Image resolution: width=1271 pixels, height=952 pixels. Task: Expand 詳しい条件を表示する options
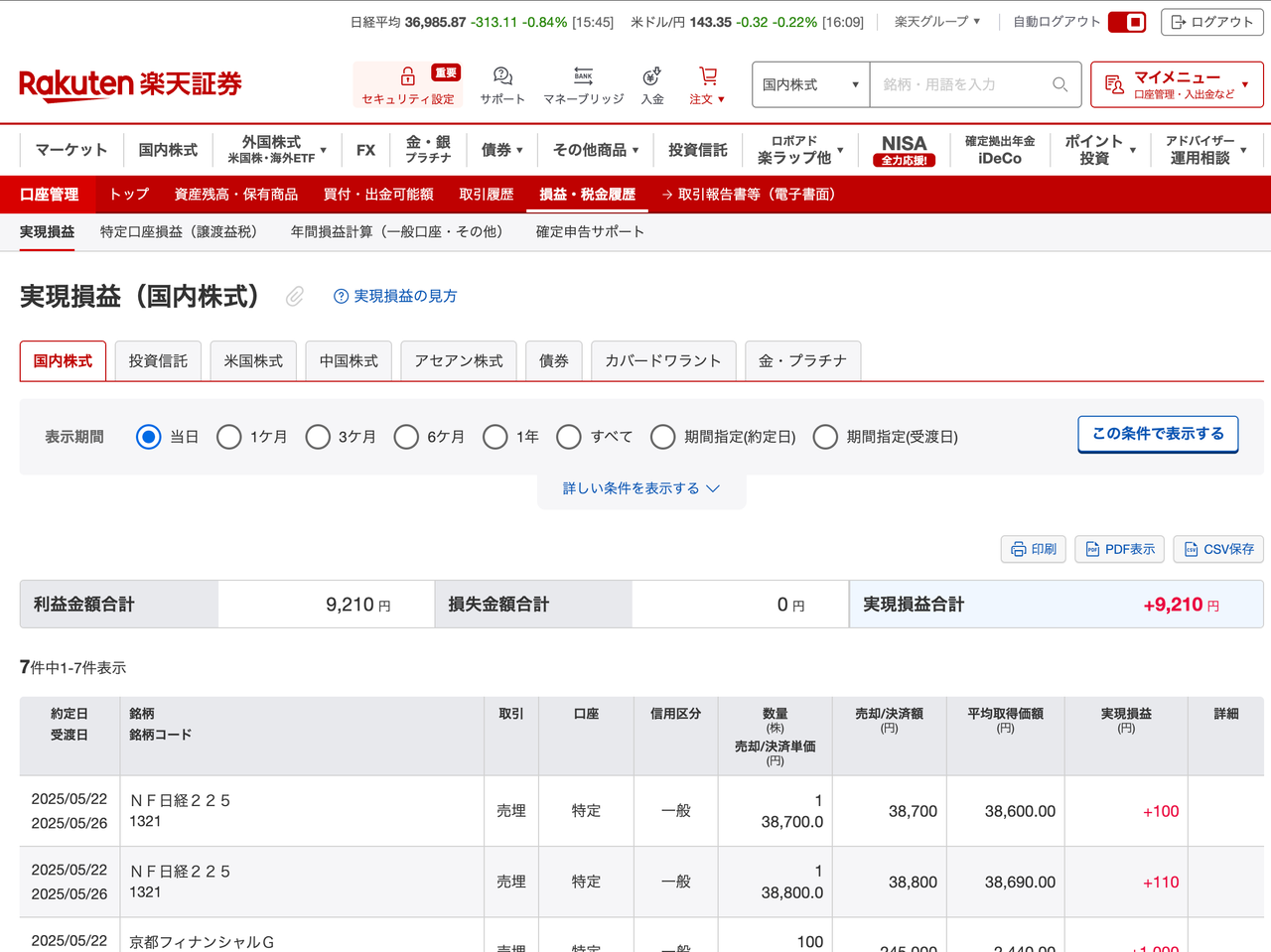click(x=640, y=488)
